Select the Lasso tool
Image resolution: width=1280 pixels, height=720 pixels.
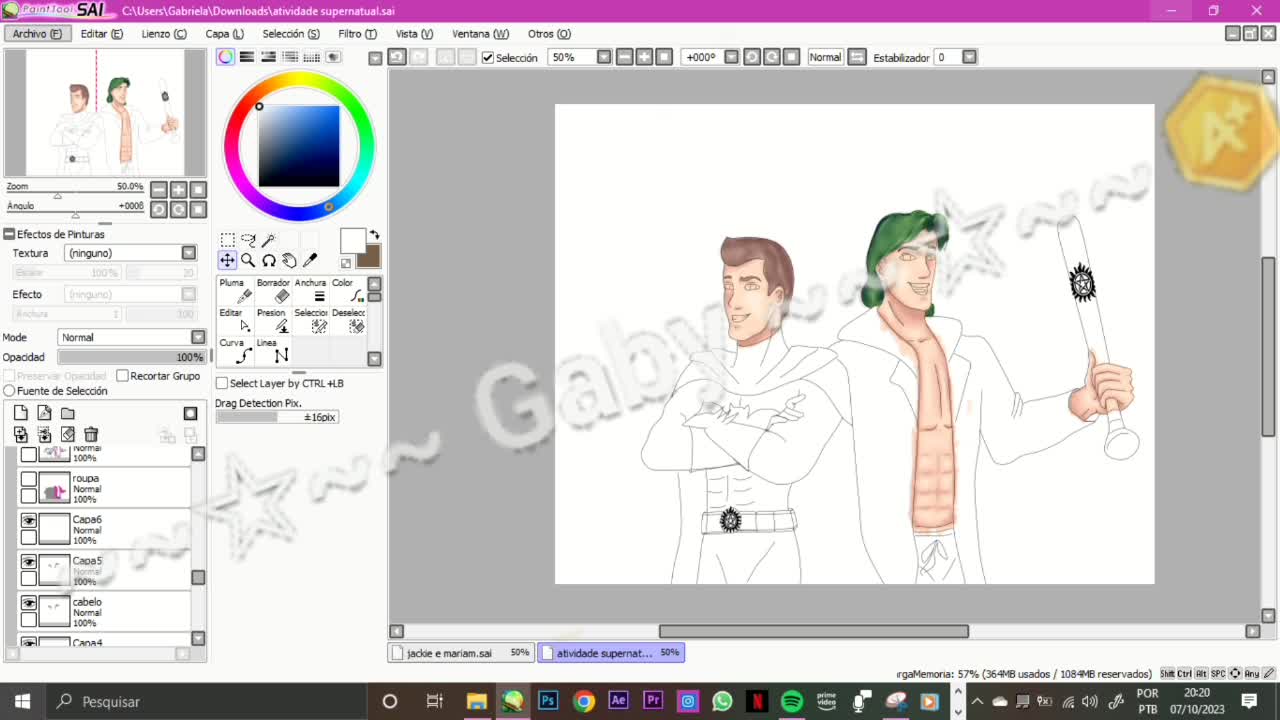[x=248, y=240]
